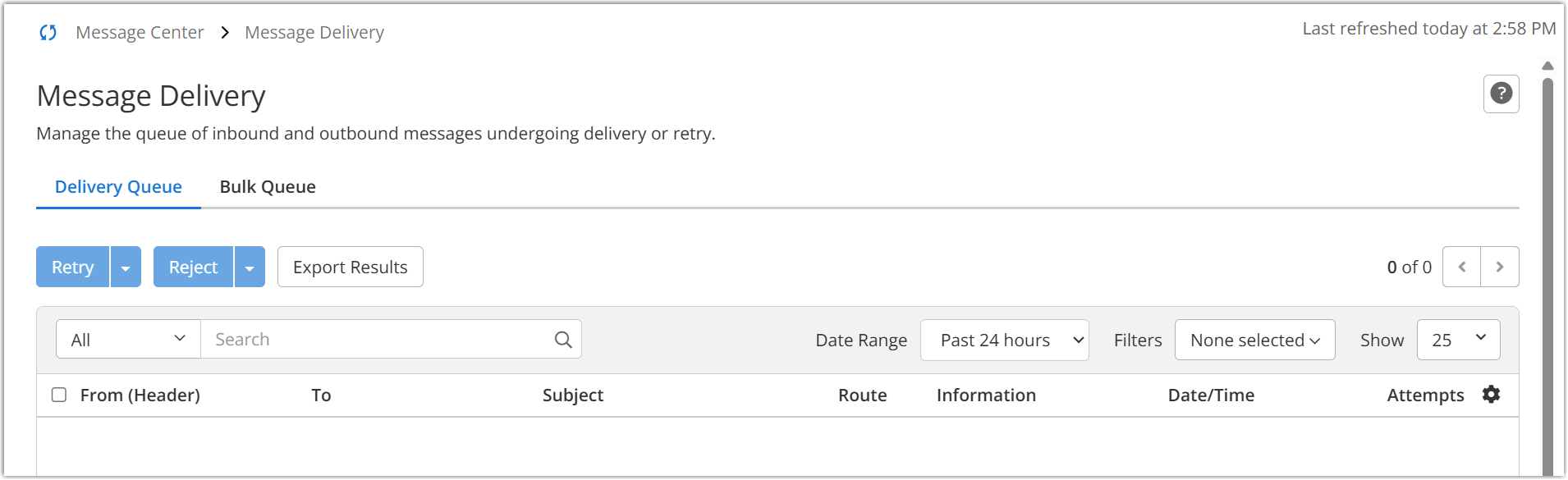This screenshot has width=1568, height=480.
Task: Click the refresh icon in the breadcrumb bar
Action: [48, 32]
